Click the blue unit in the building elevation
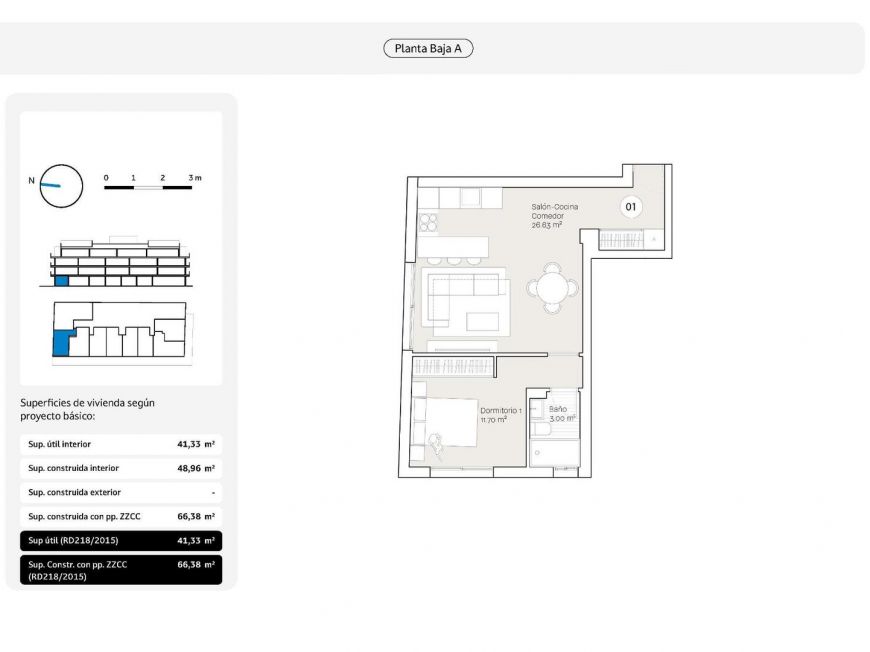 61,281
